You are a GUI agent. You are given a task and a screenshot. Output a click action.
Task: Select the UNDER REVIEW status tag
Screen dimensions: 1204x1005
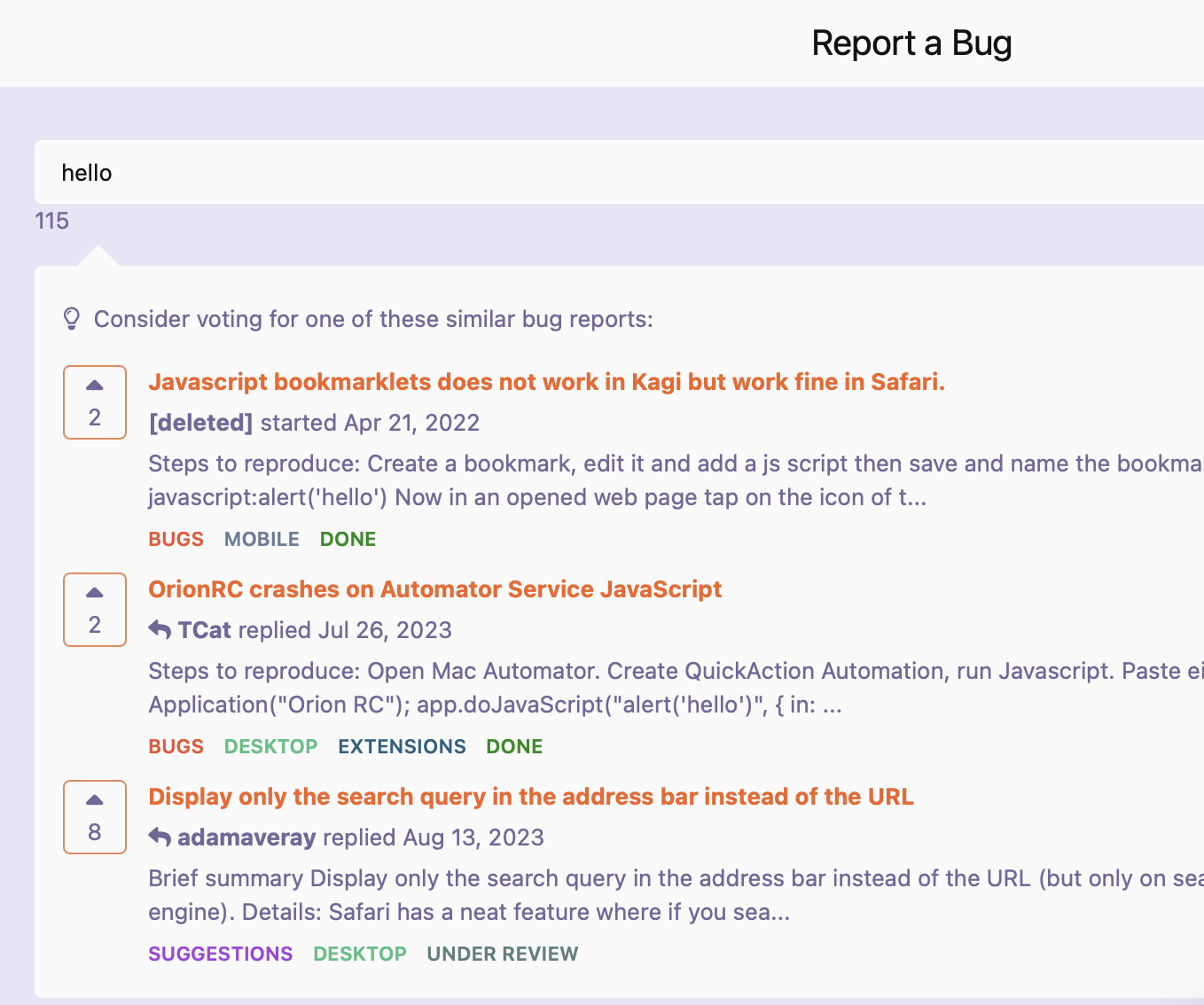click(502, 954)
